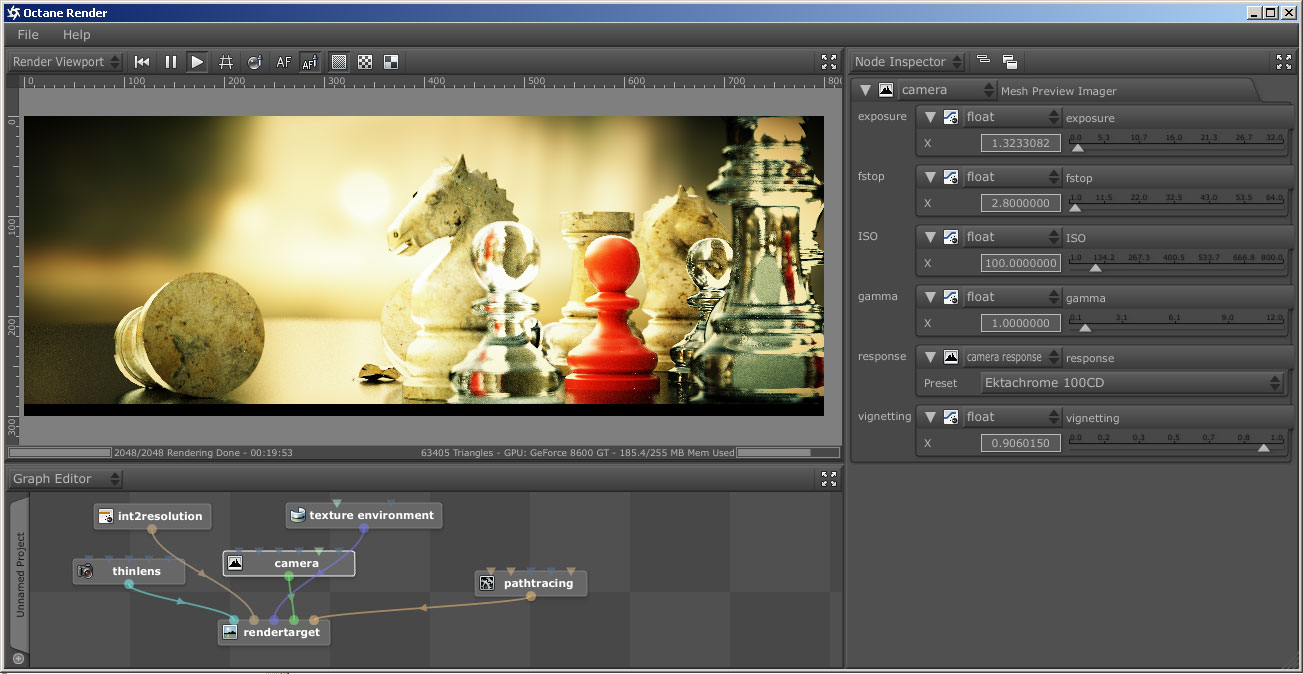
Task: Click the gamma float node icon
Action: point(950,297)
